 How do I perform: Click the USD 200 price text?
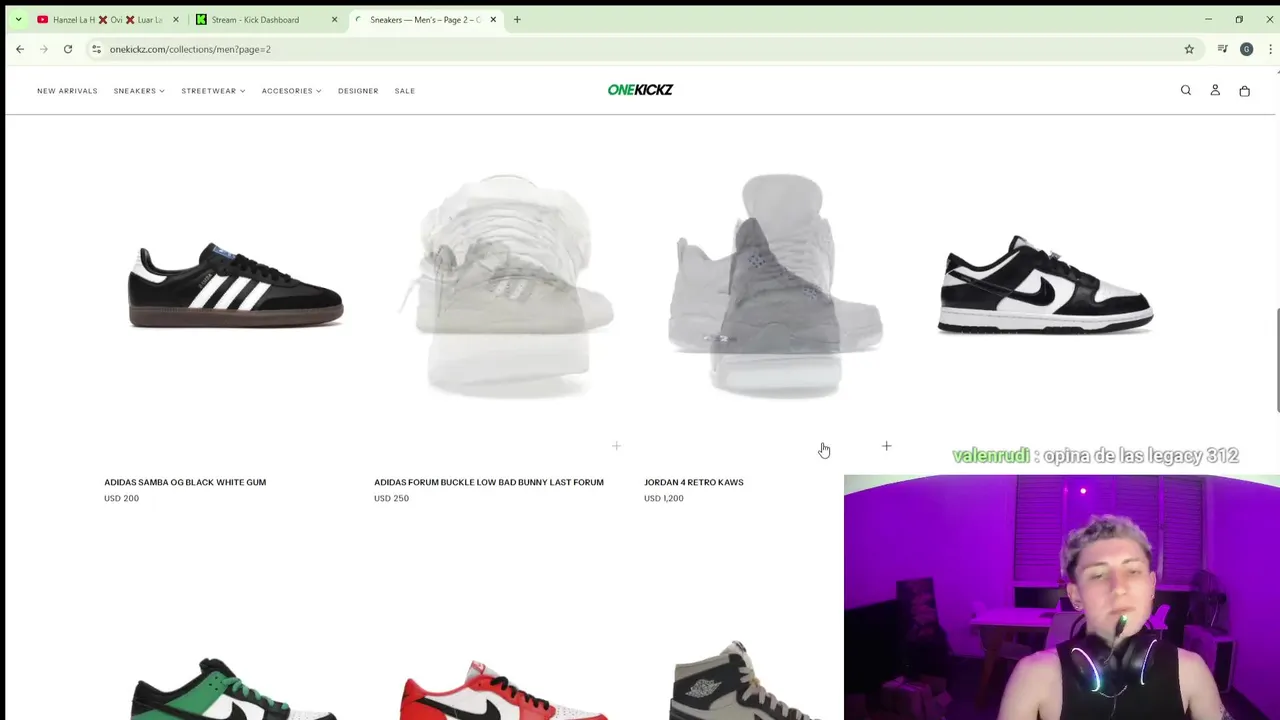(121, 498)
